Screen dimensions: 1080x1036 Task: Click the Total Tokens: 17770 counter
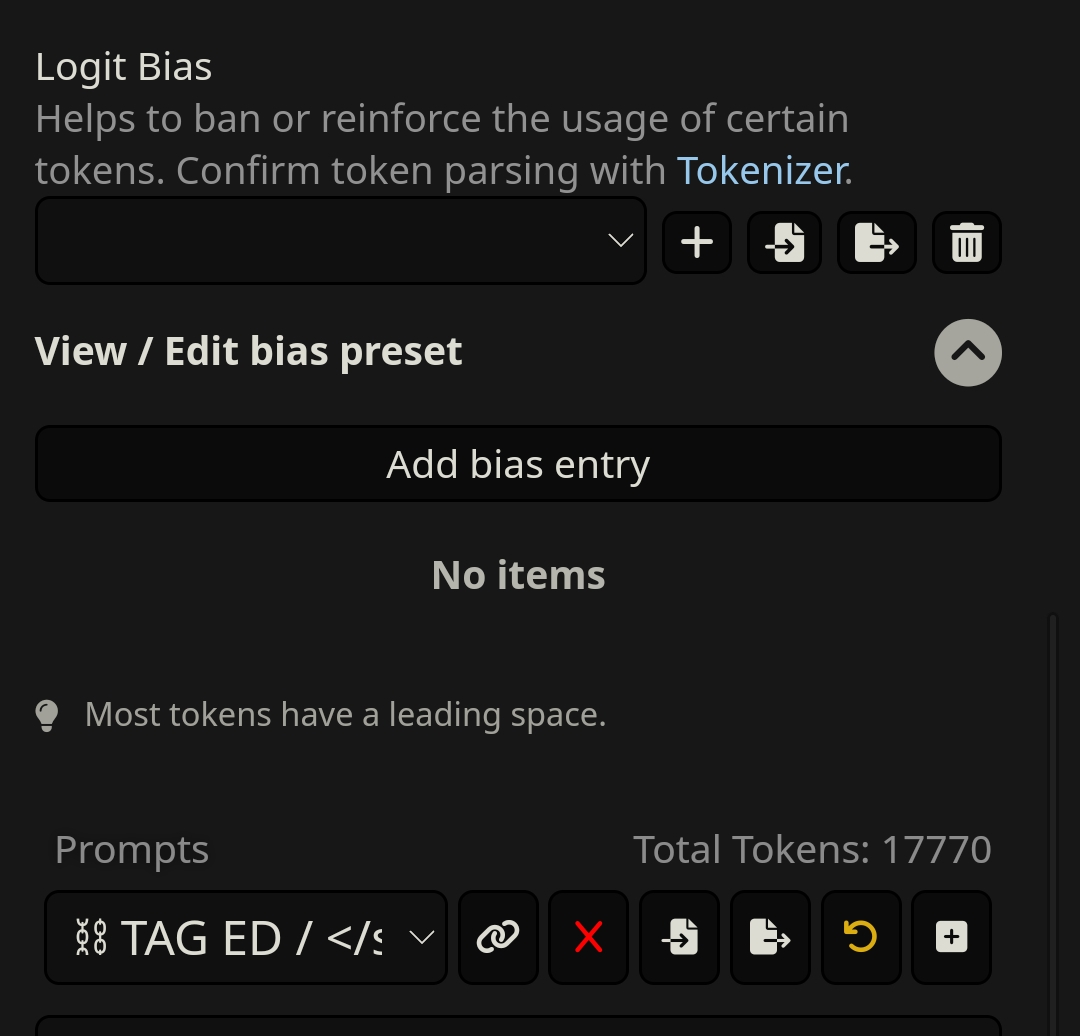point(812,849)
